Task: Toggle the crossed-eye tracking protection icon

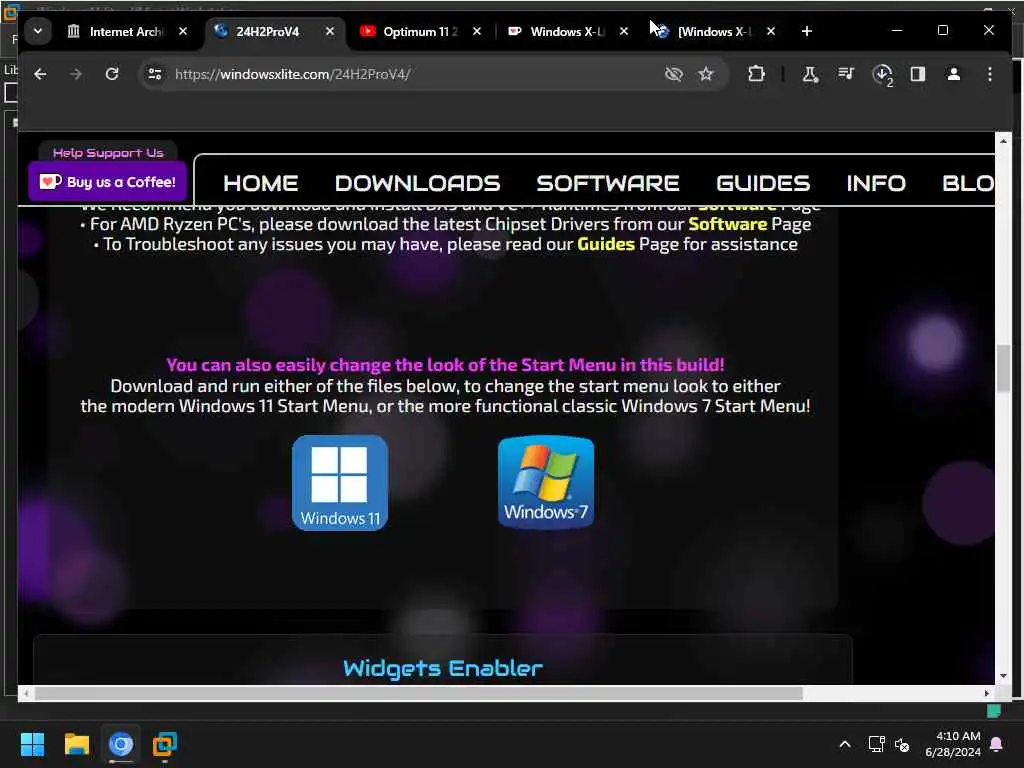Action: (673, 74)
